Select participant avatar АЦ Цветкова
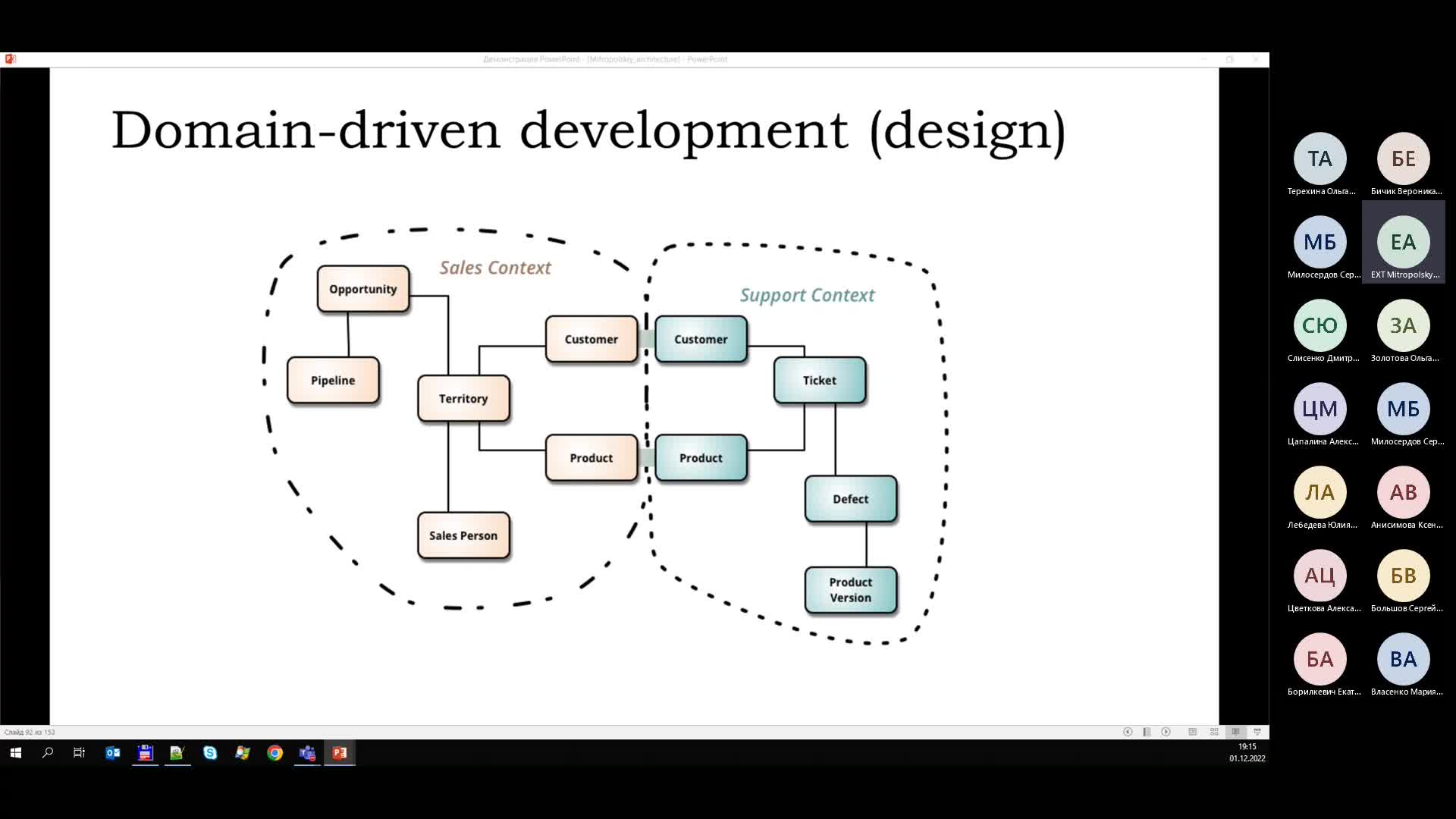This screenshot has height=819, width=1456. 1320,576
